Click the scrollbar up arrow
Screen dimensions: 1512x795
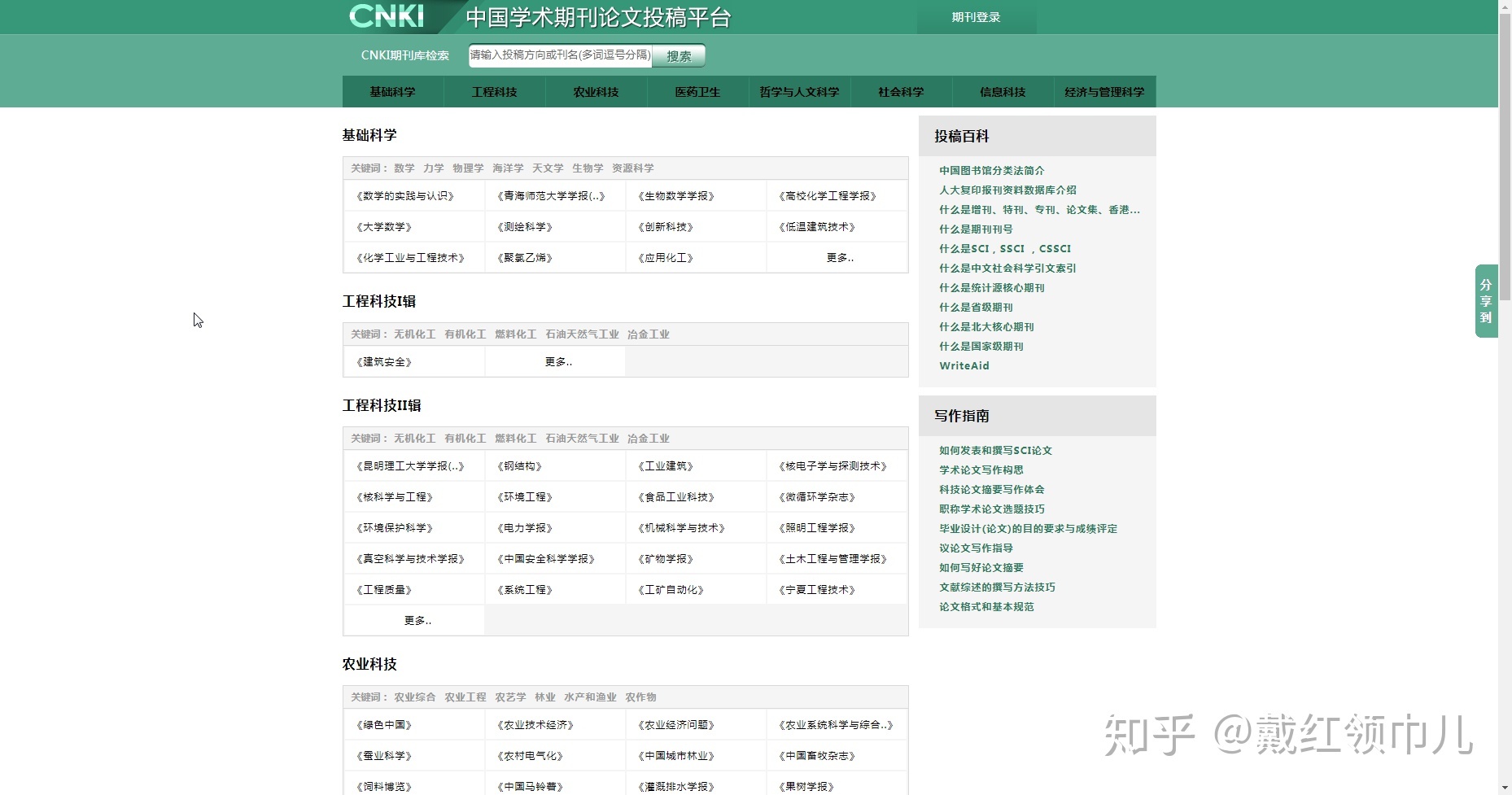pos(1505,6)
